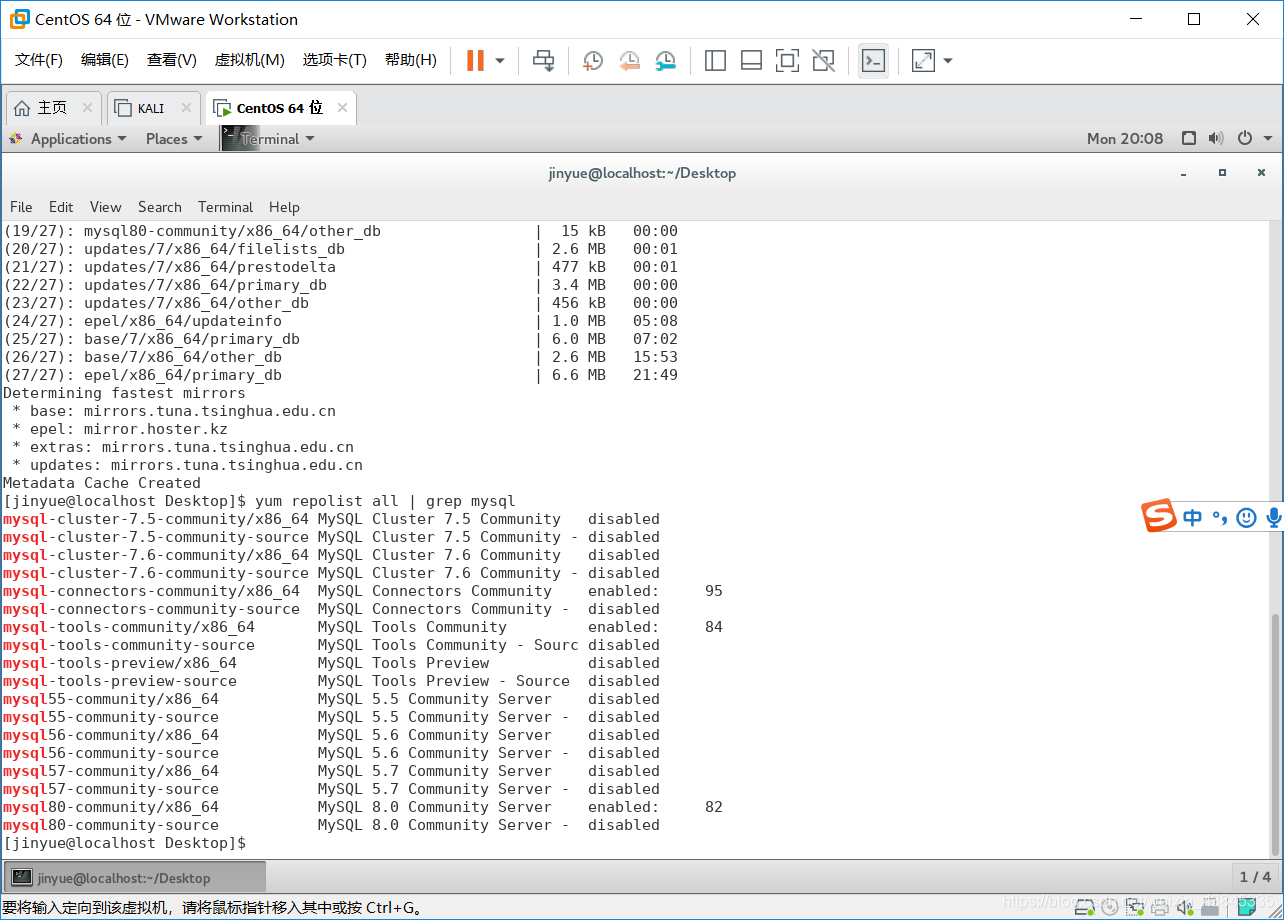The image size is (1284, 920).
Task: Open the 虚拟机(M) menu
Action: [250, 60]
